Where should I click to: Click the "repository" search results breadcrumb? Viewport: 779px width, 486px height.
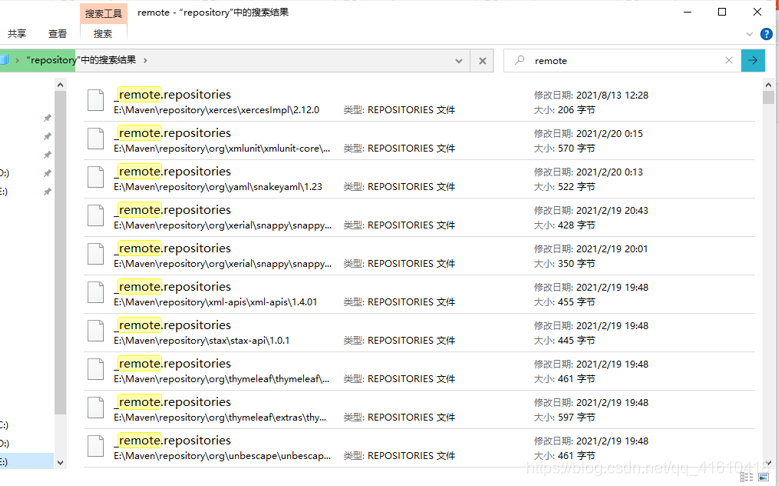[80, 60]
